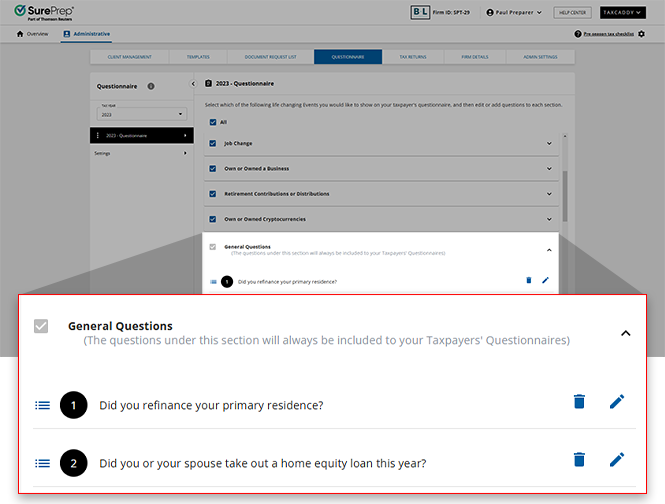
Task: Open the Tax Returns tab
Action: click(x=413, y=57)
